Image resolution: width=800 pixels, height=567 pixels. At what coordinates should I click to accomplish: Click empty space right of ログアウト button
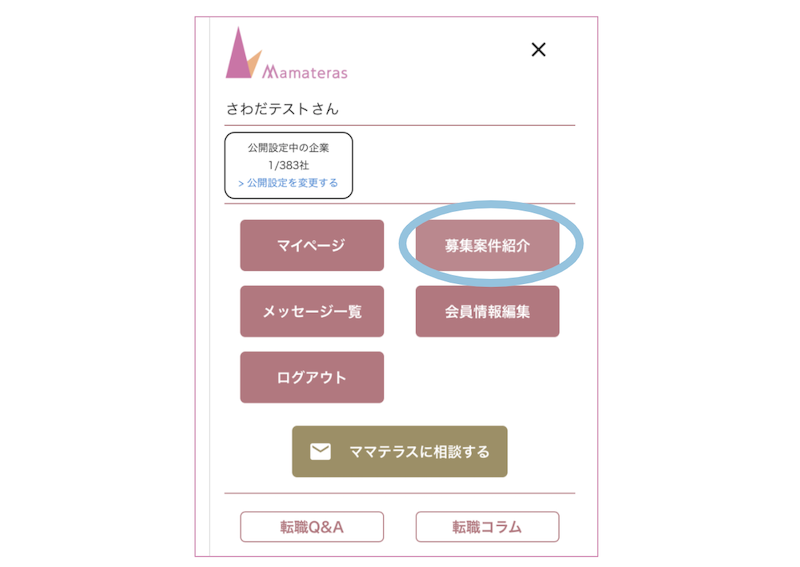click(487, 377)
